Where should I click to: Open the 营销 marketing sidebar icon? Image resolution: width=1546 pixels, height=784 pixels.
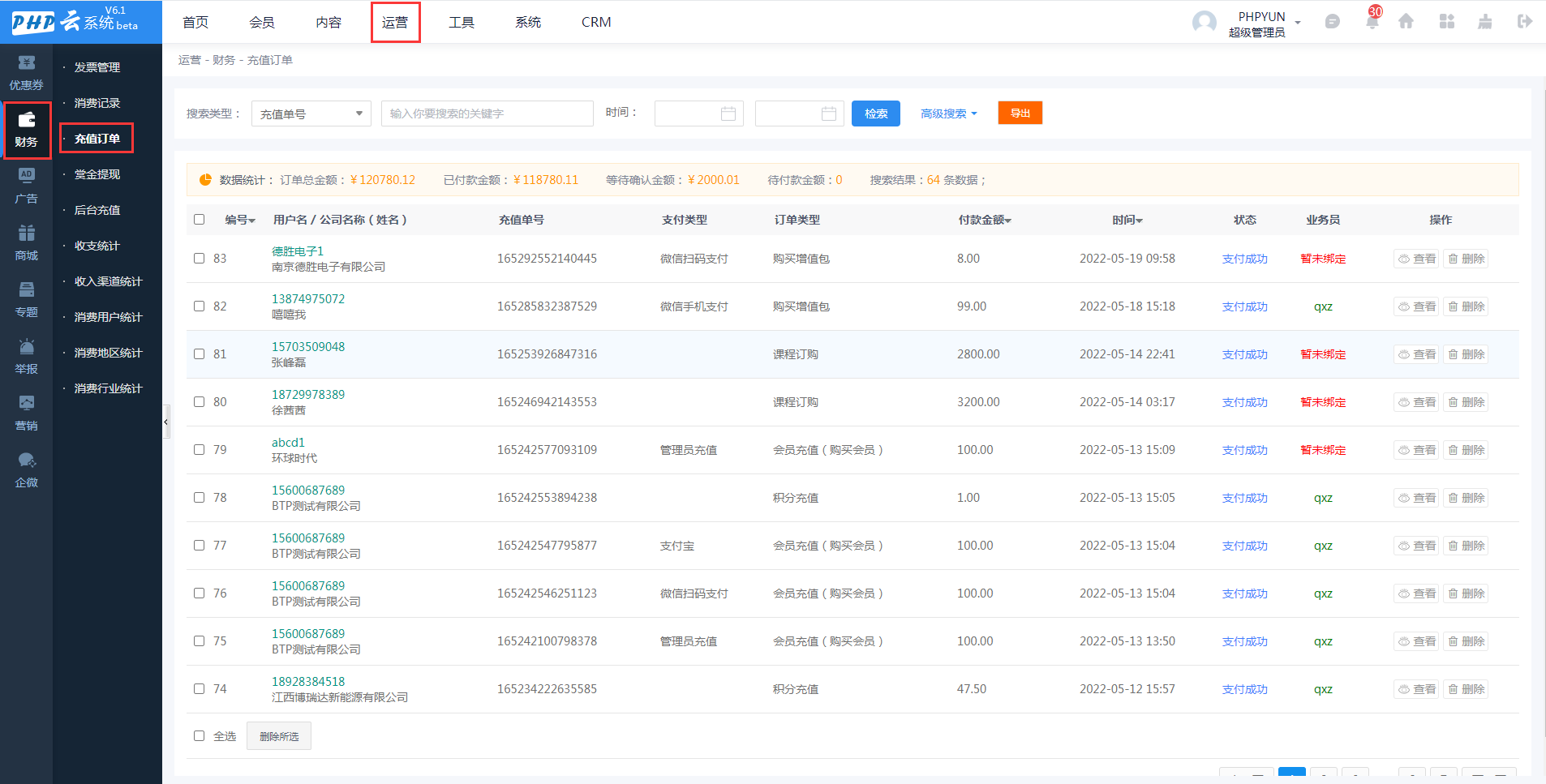[26, 413]
